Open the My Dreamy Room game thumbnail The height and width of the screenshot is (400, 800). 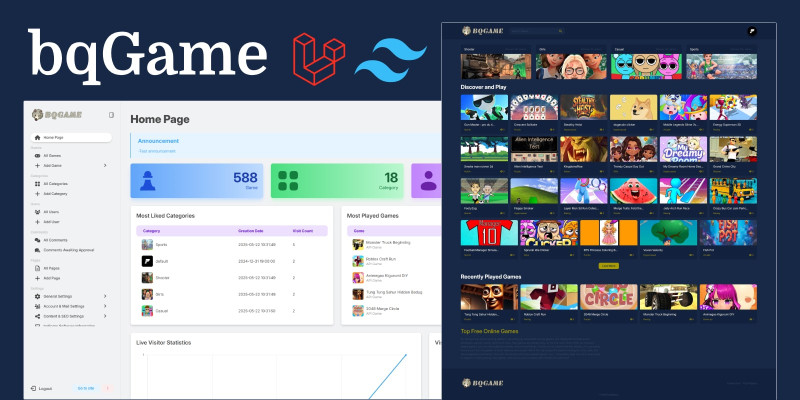(684, 149)
